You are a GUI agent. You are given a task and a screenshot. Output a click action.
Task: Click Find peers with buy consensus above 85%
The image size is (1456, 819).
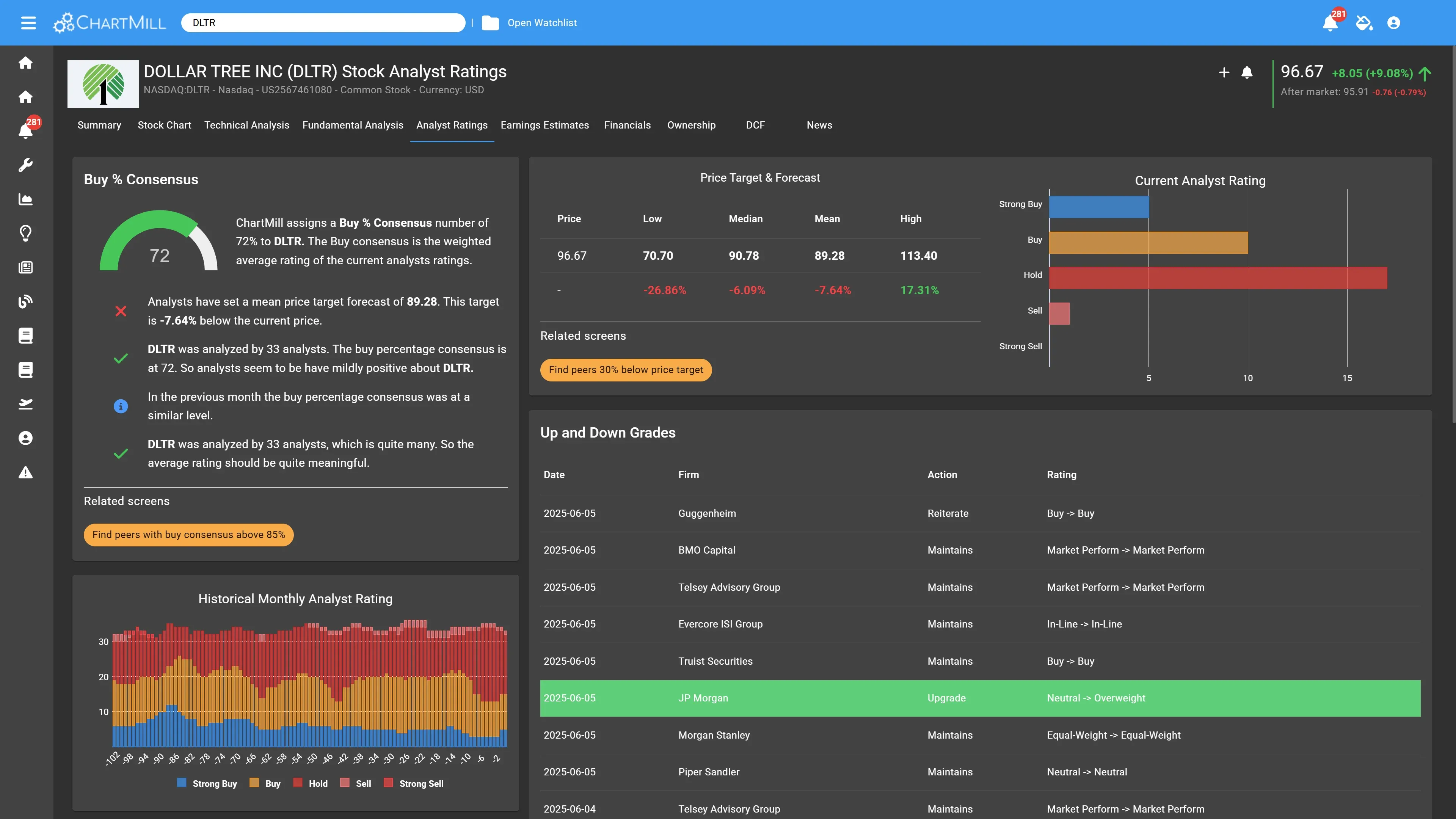tap(189, 535)
